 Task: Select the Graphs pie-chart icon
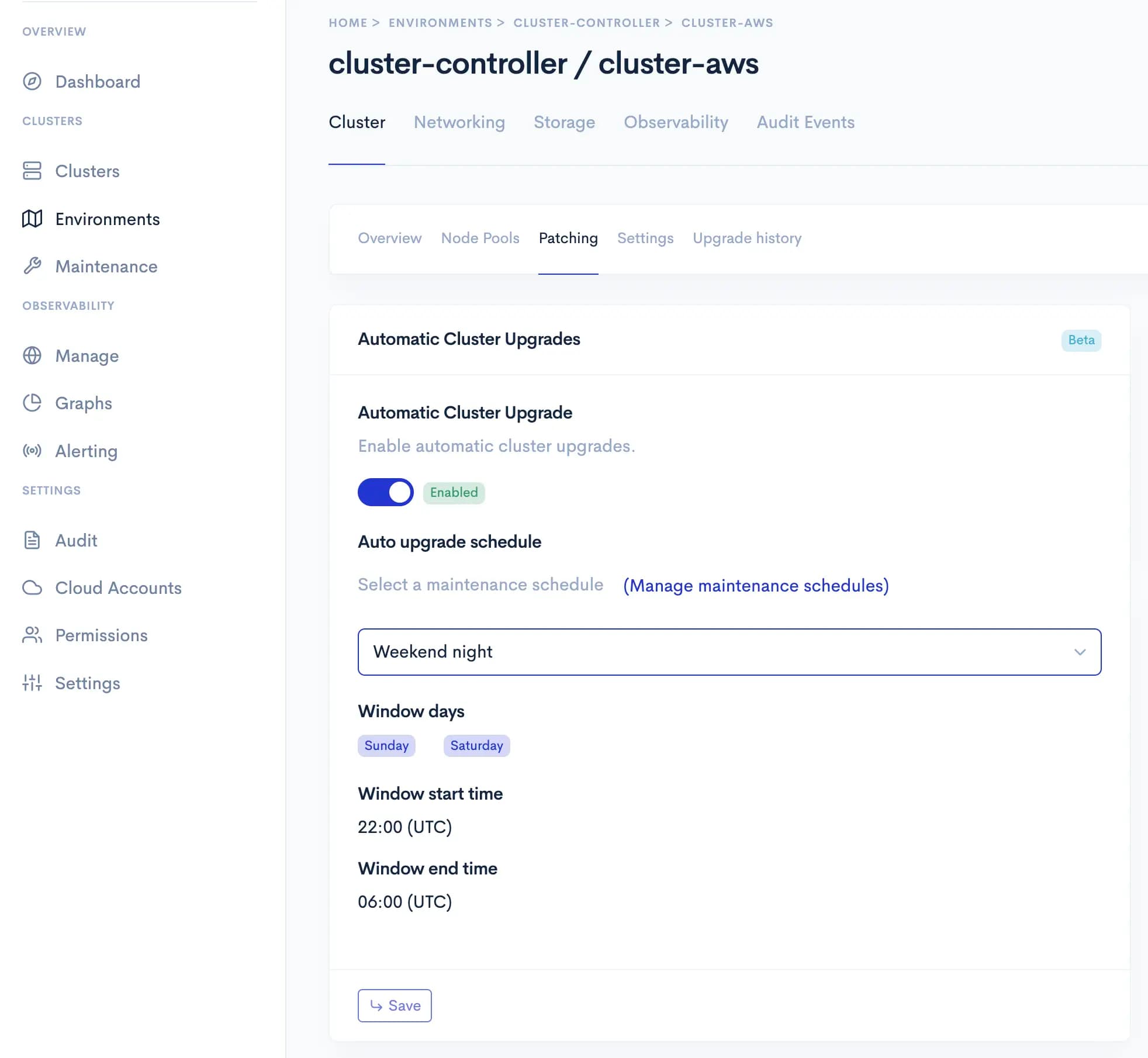(x=32, y=403)
